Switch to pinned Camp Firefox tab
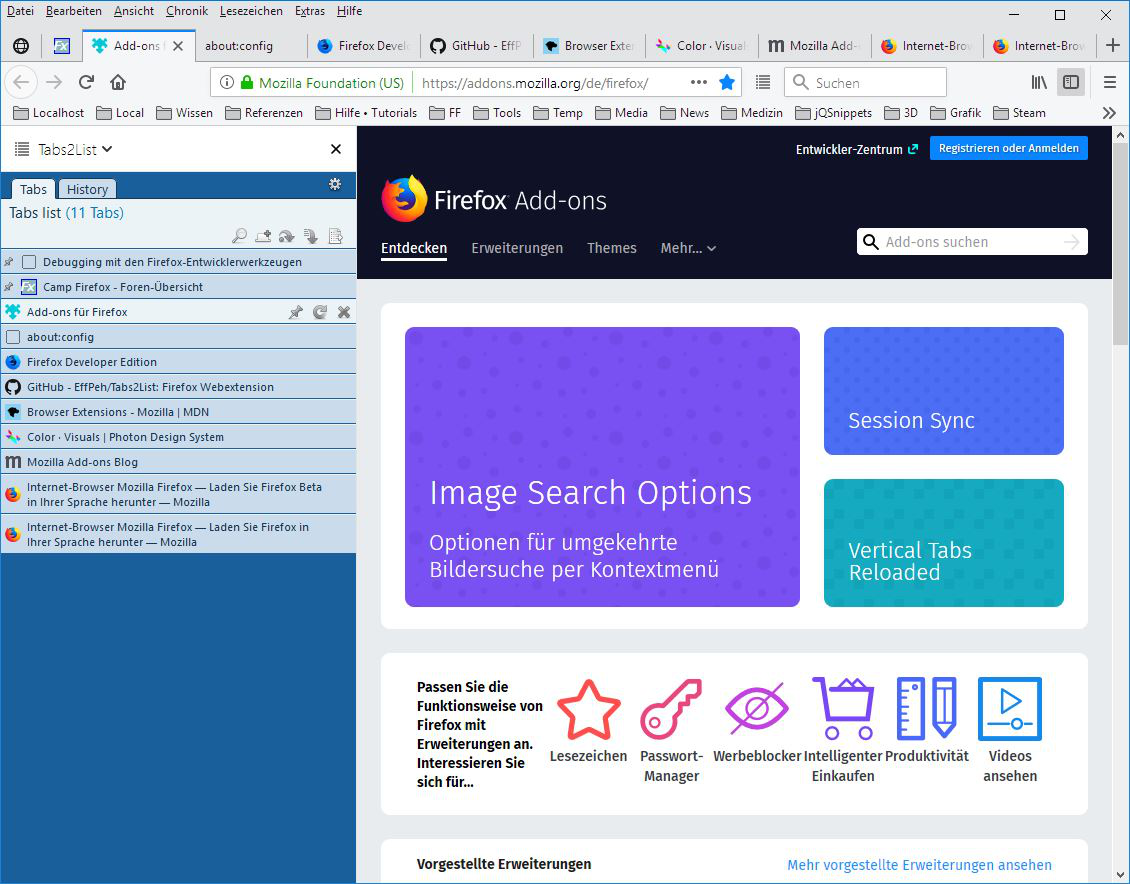 [x=62, y=45]
